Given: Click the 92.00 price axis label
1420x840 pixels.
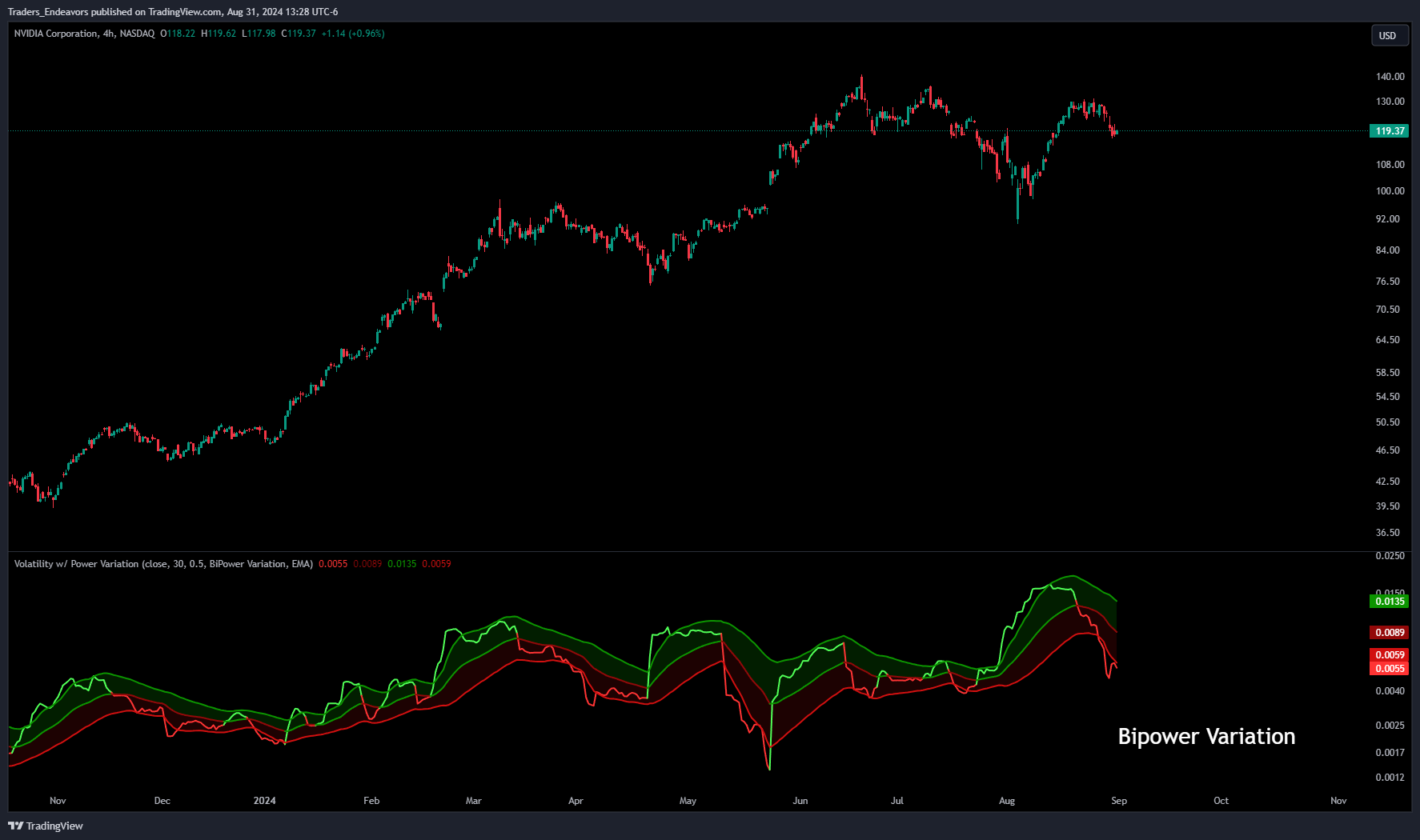Looking at the screenshot, I should pyautogui.click(x=1387, y=219).
